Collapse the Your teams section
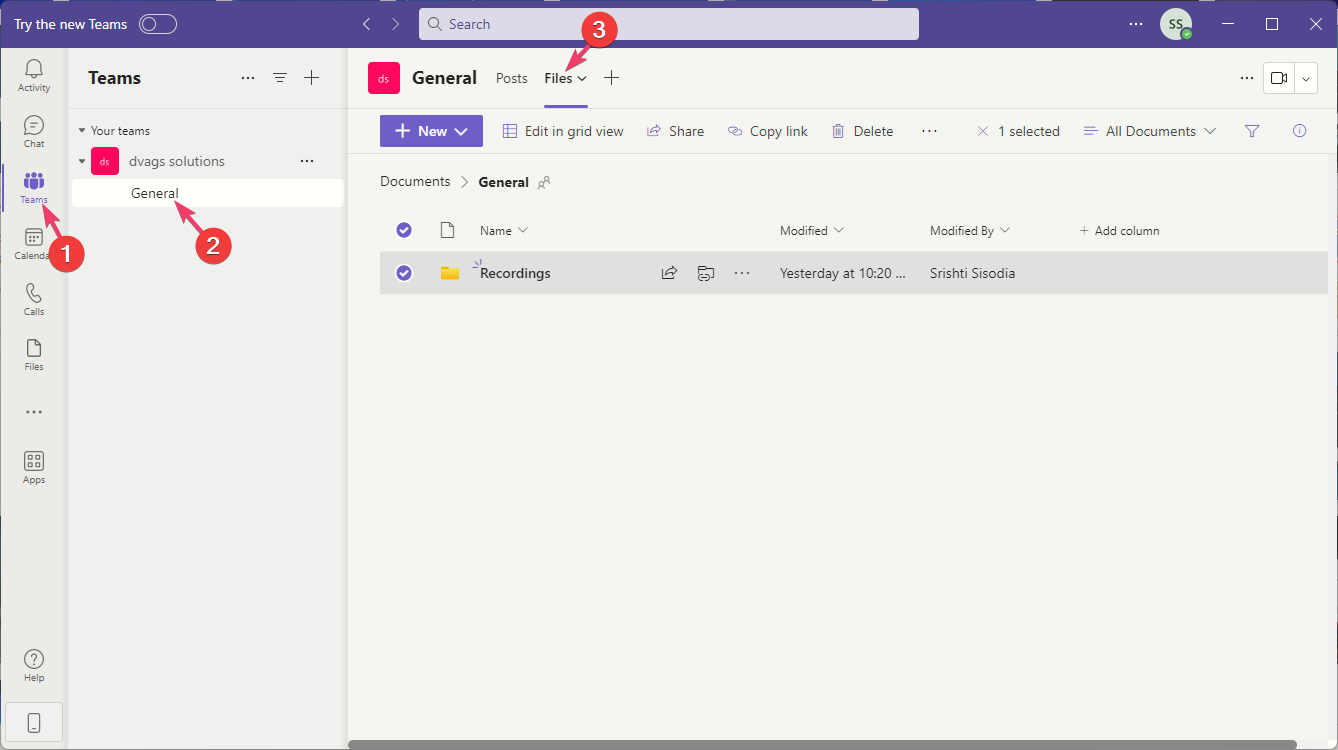 tap(82, 131)
